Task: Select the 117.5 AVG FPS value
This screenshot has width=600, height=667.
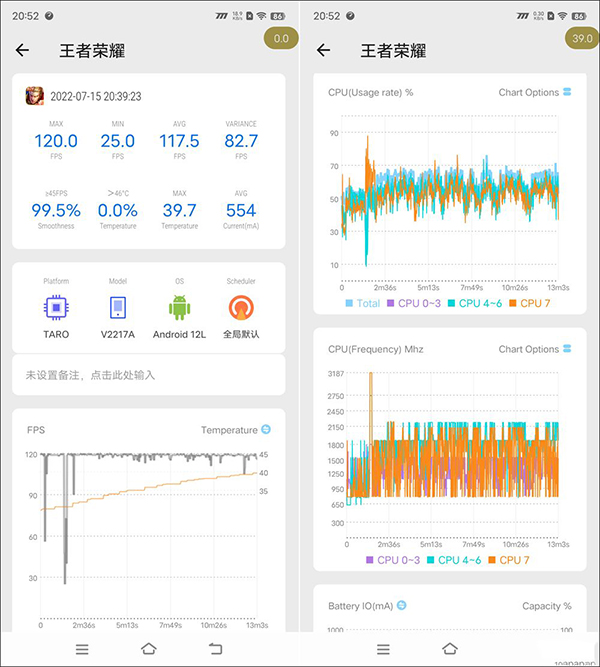Action: [x=179, y=141]
